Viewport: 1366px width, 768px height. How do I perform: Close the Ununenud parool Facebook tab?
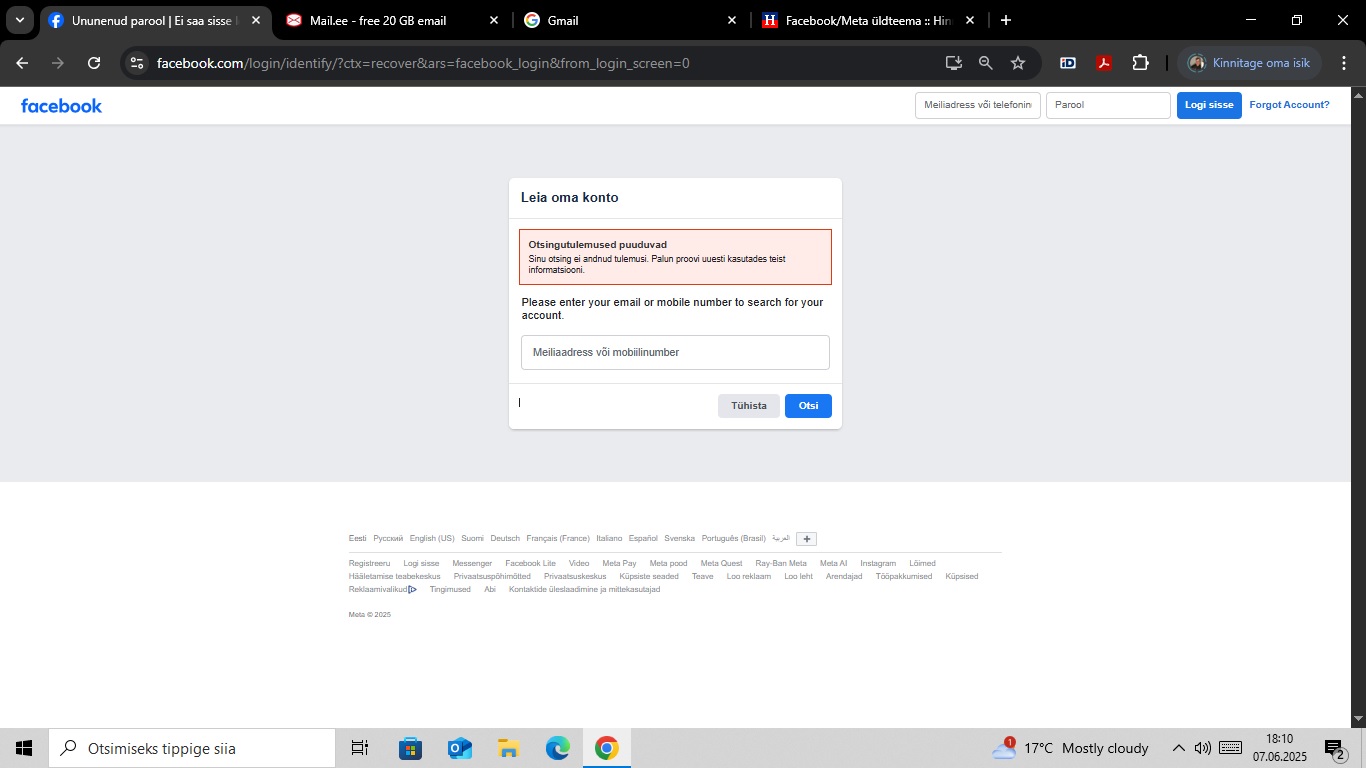pos(256,20)
